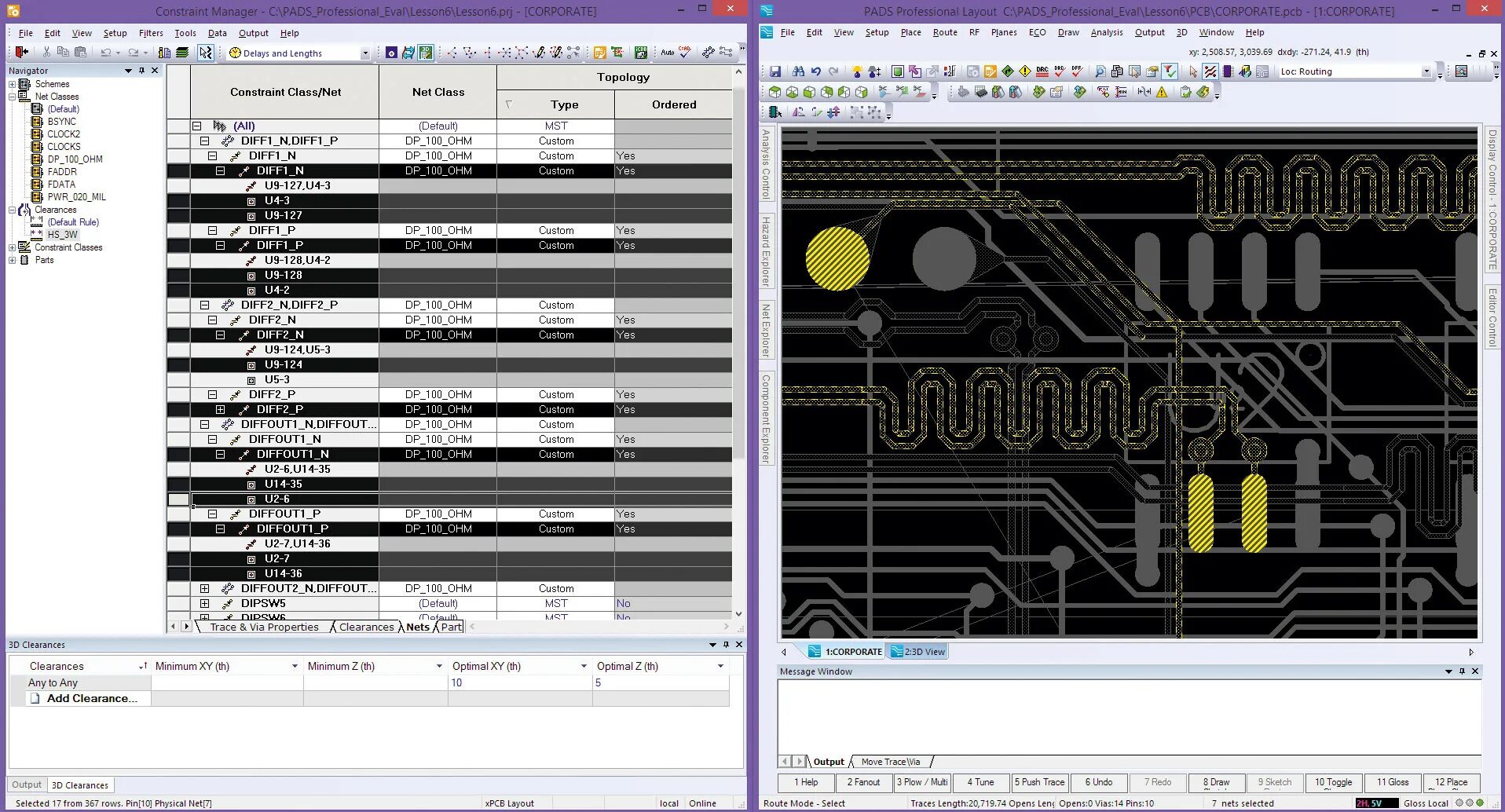The height and width of the screenshot is (812, 1505).
Task: Open the Minimum XY (th) column dropdown arrow
Action: 295,666
